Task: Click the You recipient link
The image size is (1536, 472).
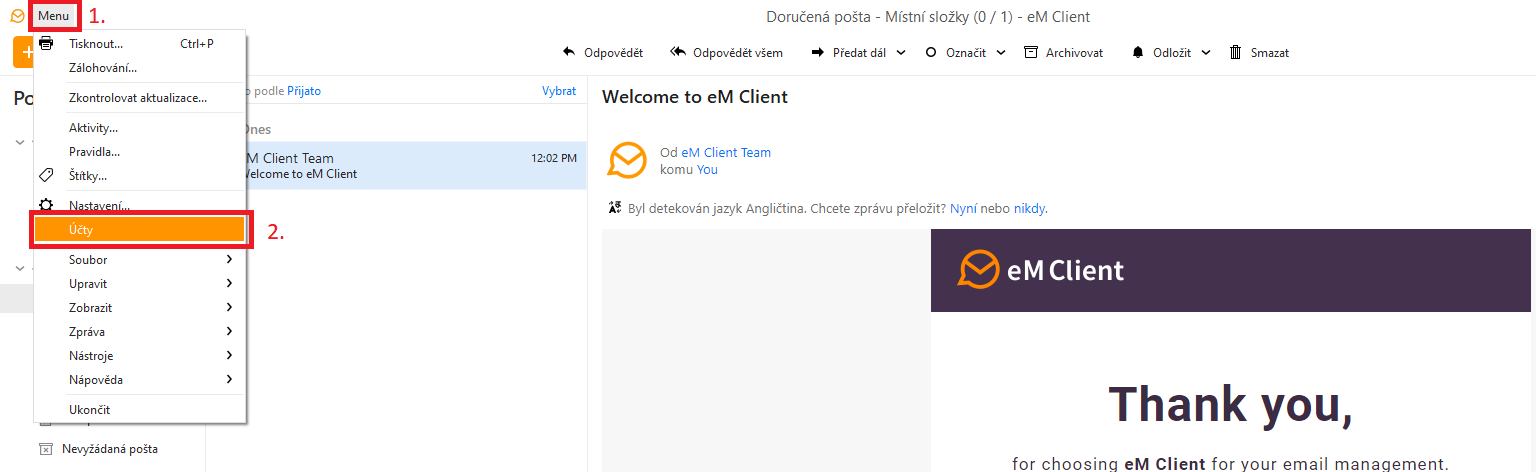Action: point(707,170)
